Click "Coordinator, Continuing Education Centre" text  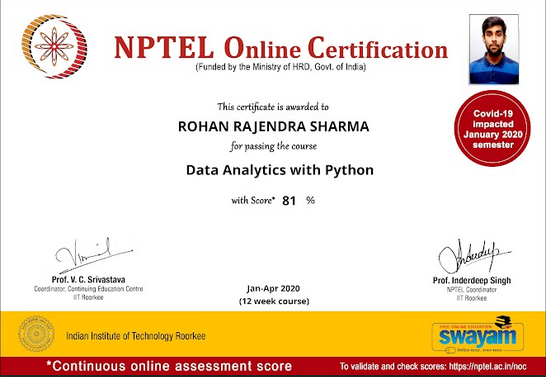[x=88, y=289]
